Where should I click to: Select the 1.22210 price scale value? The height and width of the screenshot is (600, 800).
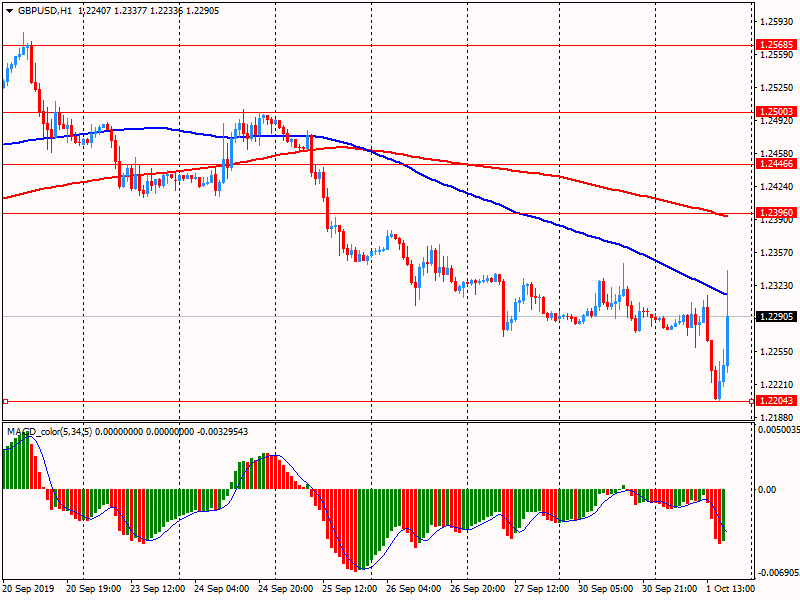(x=777, y=385)
